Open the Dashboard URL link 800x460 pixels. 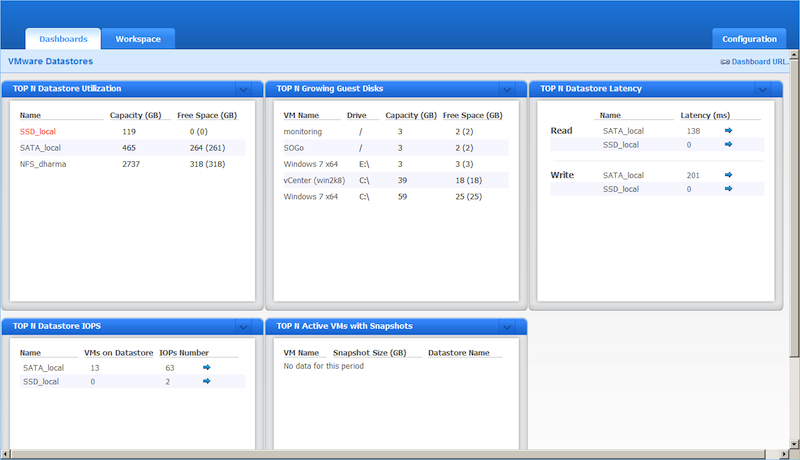click(760, 62)
